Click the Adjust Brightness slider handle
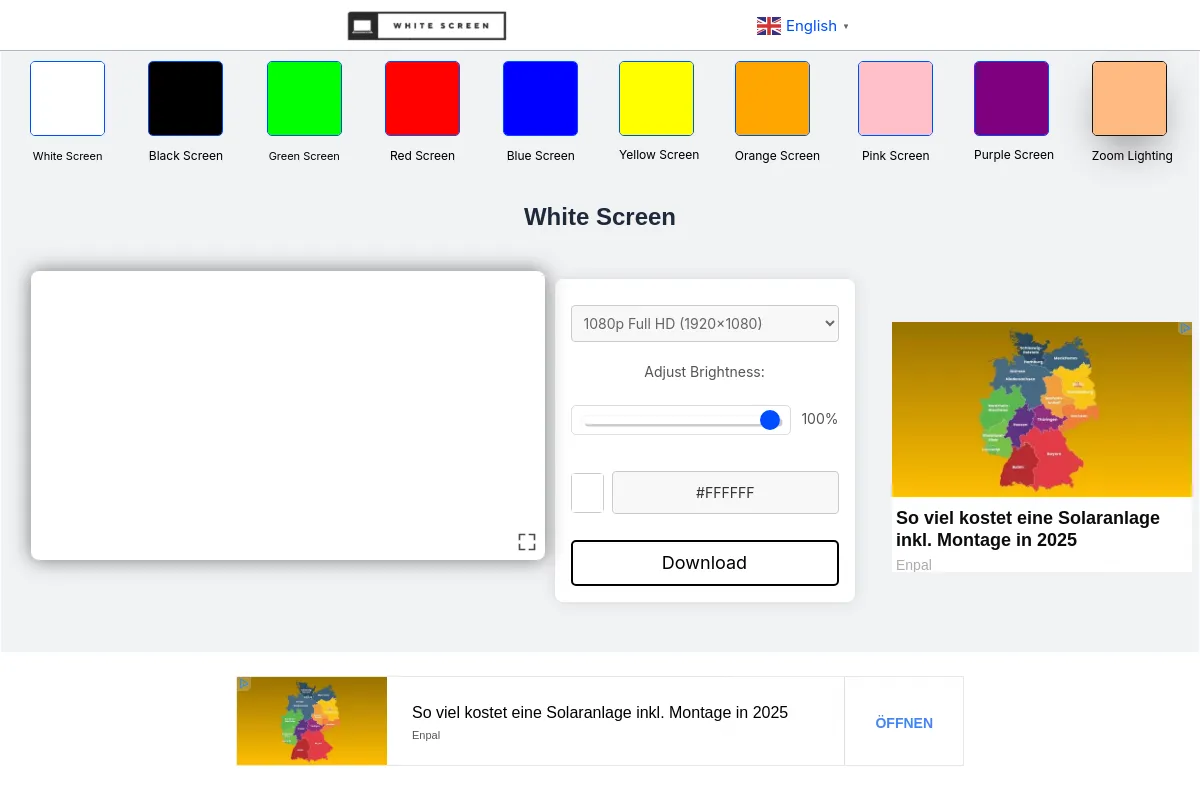Image resolution: width=1200 pixels, height=800 pixels. (x=769, y=420)
